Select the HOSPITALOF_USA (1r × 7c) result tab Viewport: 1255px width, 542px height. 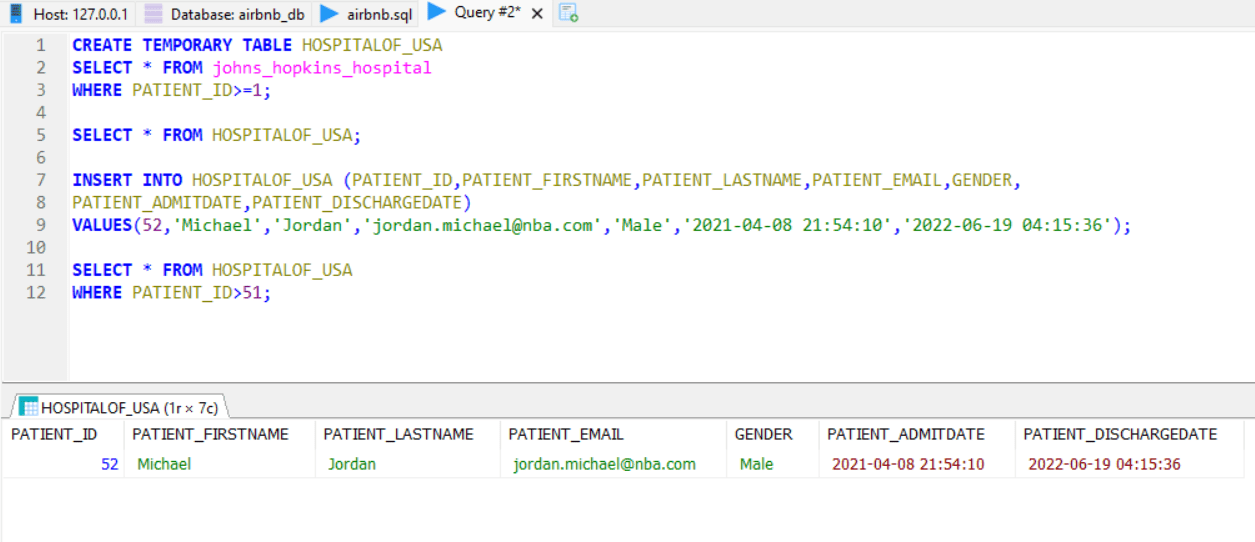pos(120,407)
